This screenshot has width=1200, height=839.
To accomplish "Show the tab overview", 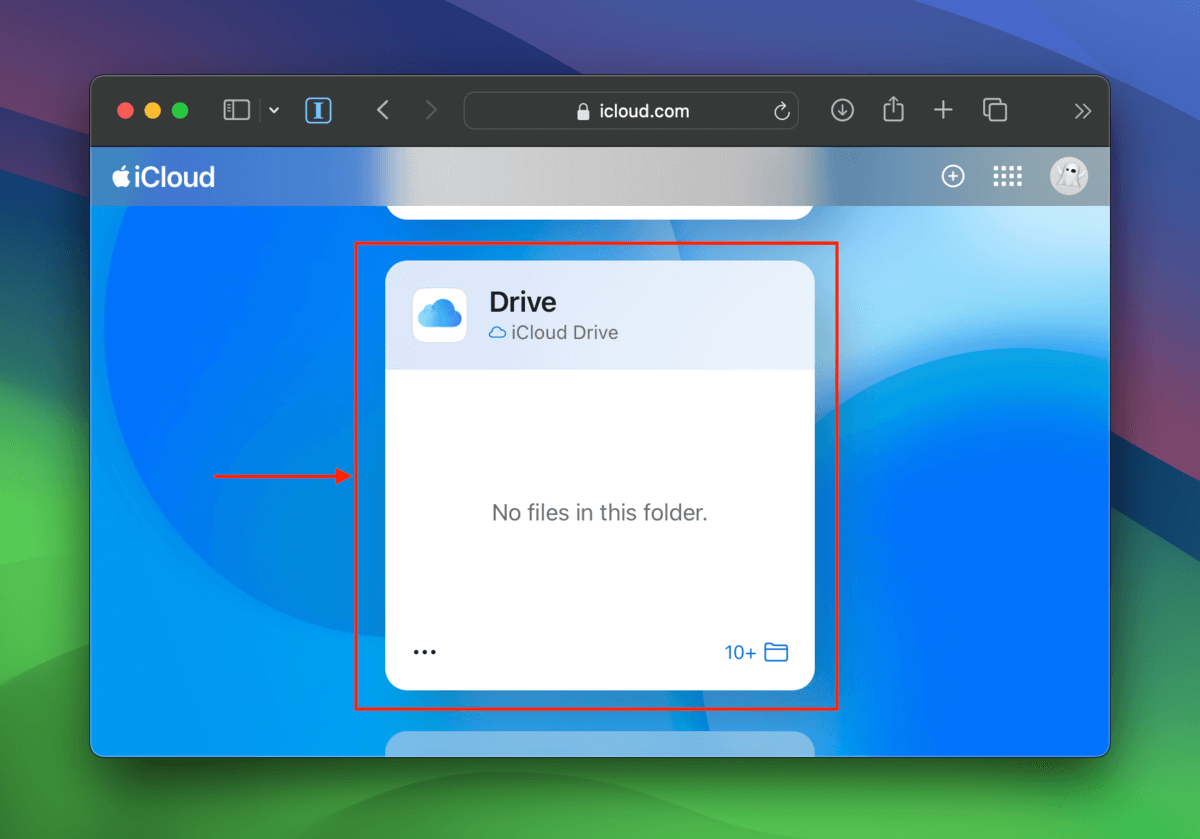I will point(994,110).
